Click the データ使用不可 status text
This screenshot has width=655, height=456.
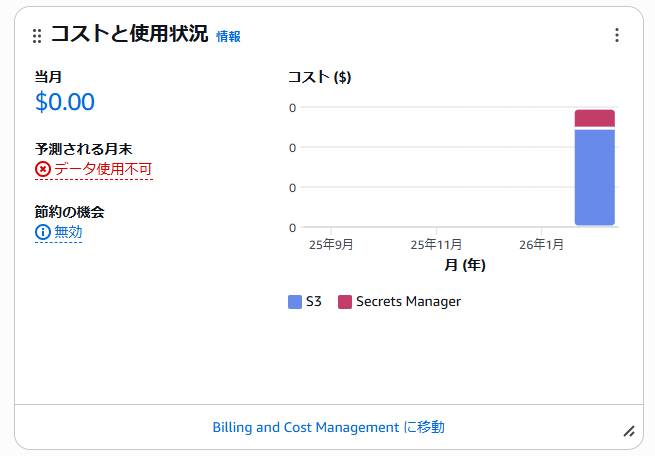click(103, 169)
